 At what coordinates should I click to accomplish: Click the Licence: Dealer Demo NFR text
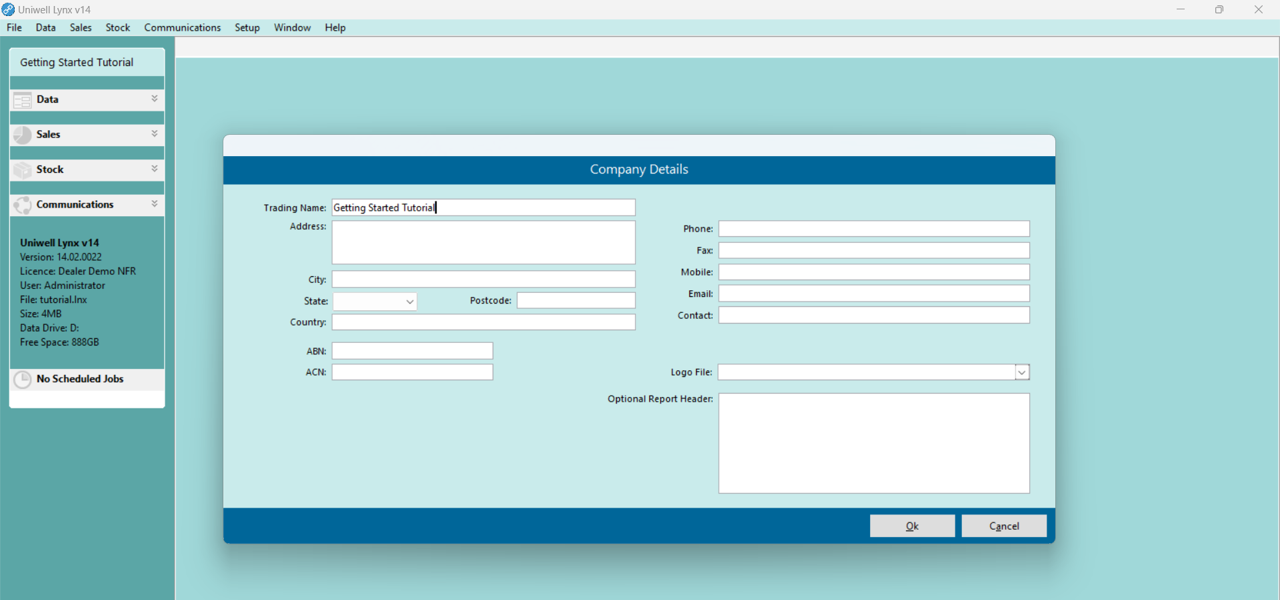click(x=78, y=271)
